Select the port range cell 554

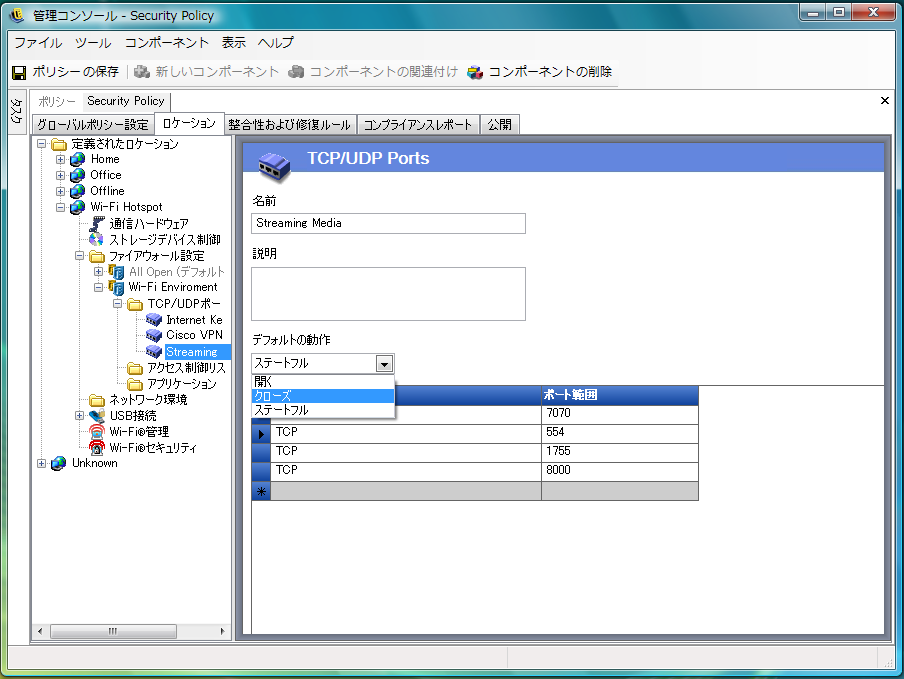(620, 433)
